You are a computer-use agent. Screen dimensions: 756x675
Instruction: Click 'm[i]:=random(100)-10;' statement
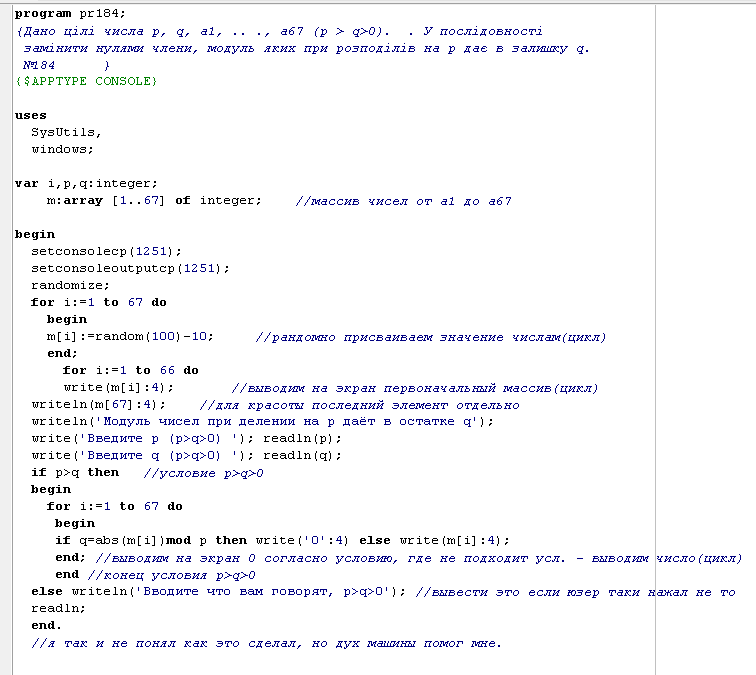coord(130,336)
